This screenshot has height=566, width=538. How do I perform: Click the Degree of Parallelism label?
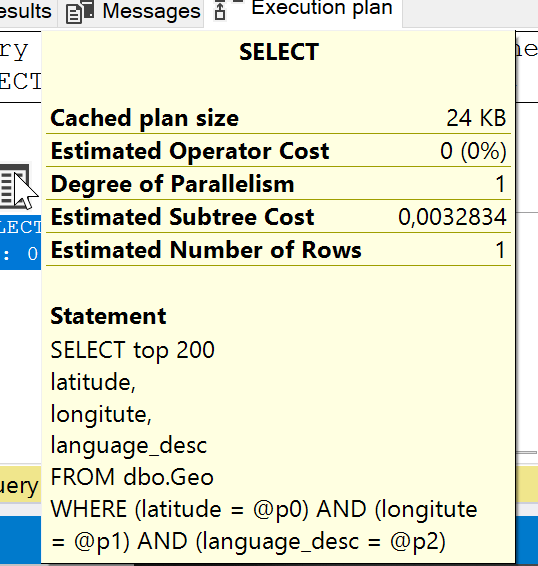tap(173, 184)
